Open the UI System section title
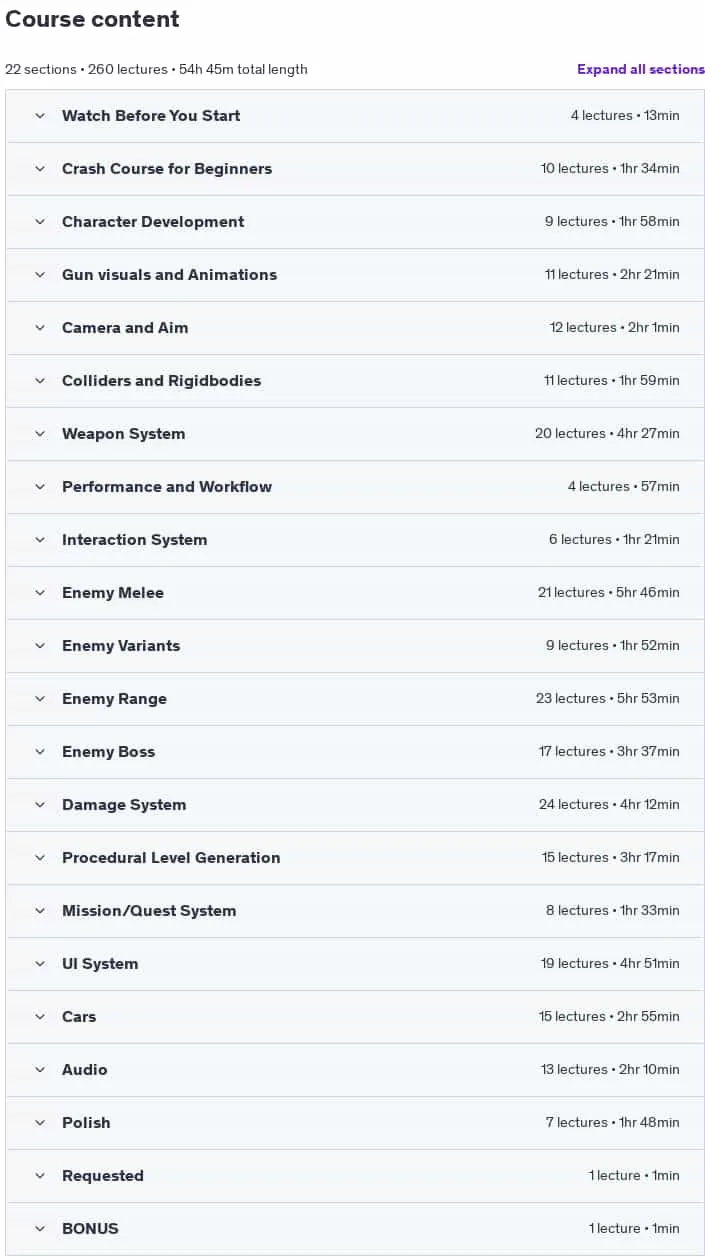705x1256 pixels. (x=100, y=964)
